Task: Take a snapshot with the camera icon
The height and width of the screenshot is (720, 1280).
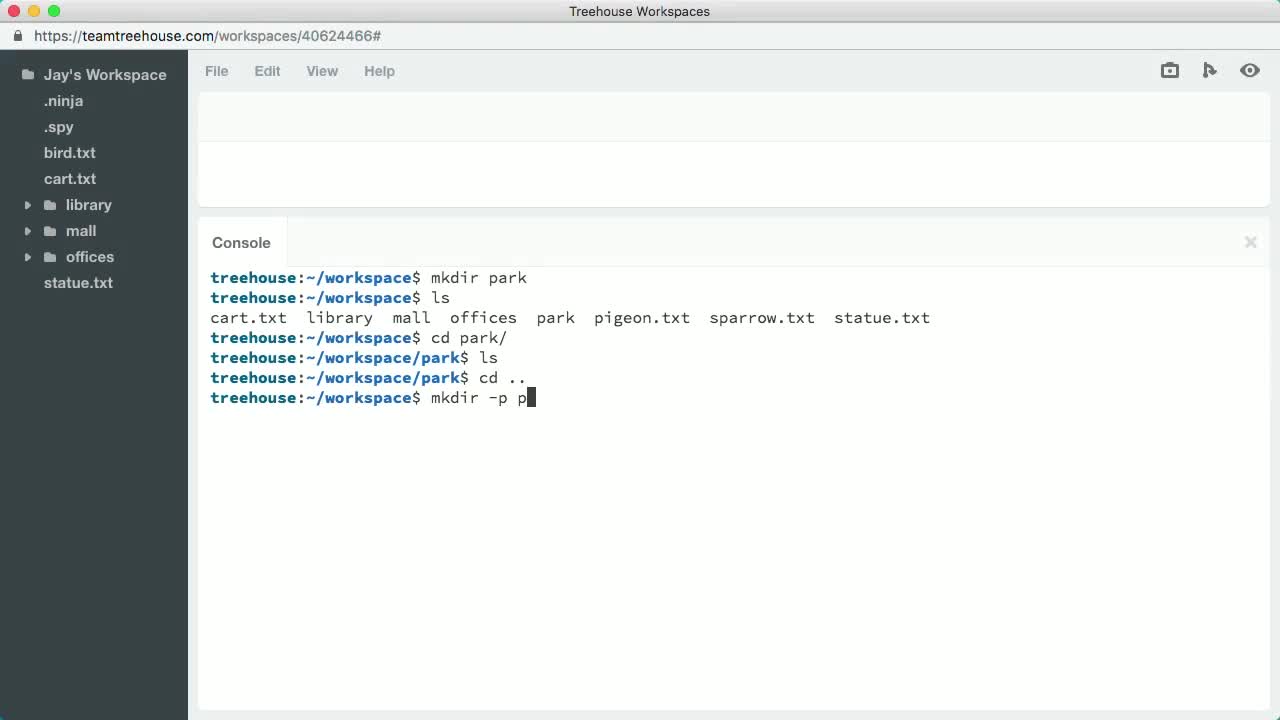Action: pos(1169,70)
